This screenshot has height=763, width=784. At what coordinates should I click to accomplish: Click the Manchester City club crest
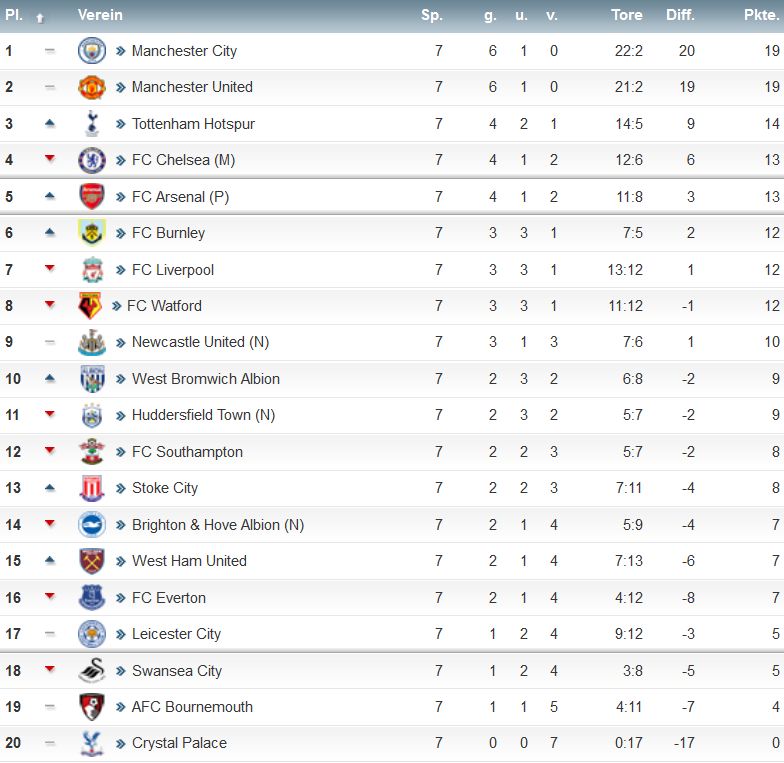[92, 50]
